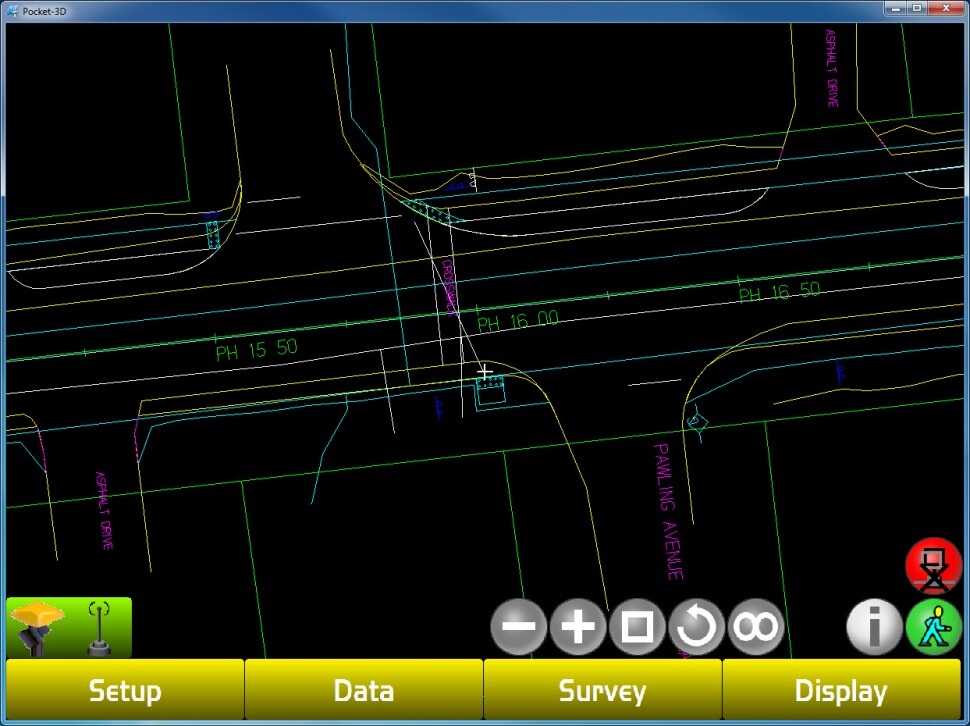Viewport: 970px width, 726px height.
Task: Click the Pocket-3D title bar icon
Action: click(12, 8)
